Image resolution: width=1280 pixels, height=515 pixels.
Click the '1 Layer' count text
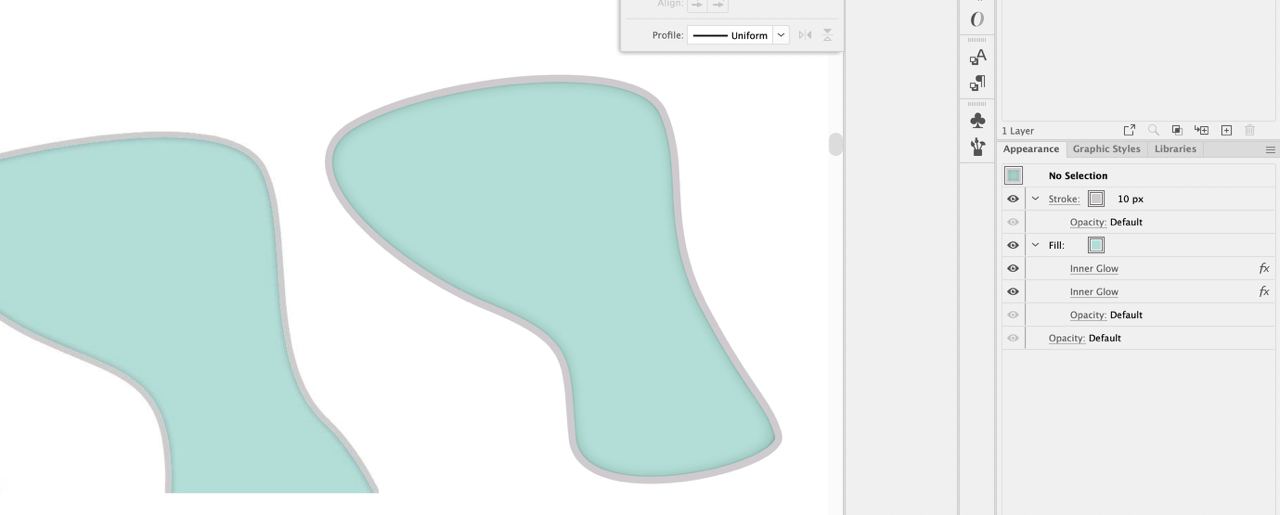[1018, 131]
